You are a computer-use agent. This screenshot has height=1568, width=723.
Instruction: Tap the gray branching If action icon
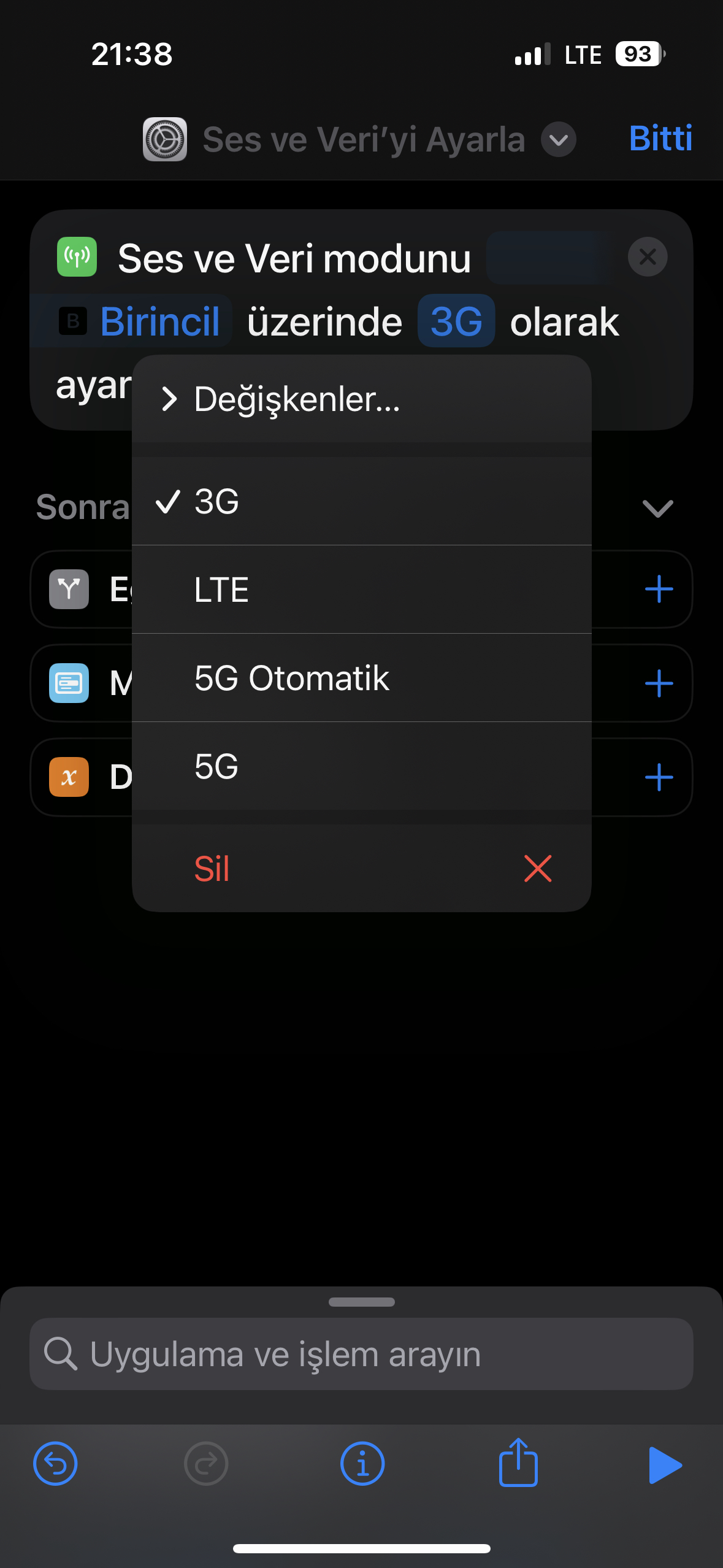pyautogui.click(x=69, y=589)
